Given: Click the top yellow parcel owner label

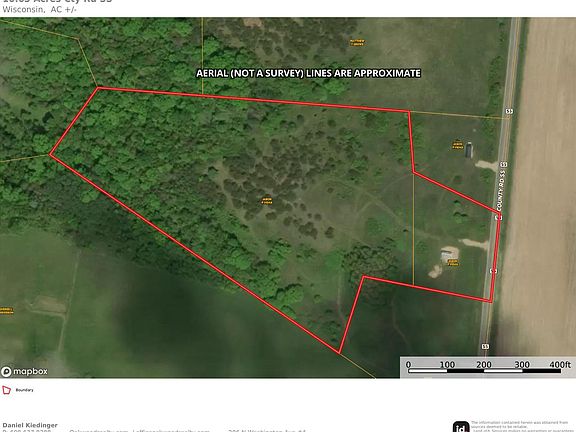Looking at the screenshot, I should 357,42.
